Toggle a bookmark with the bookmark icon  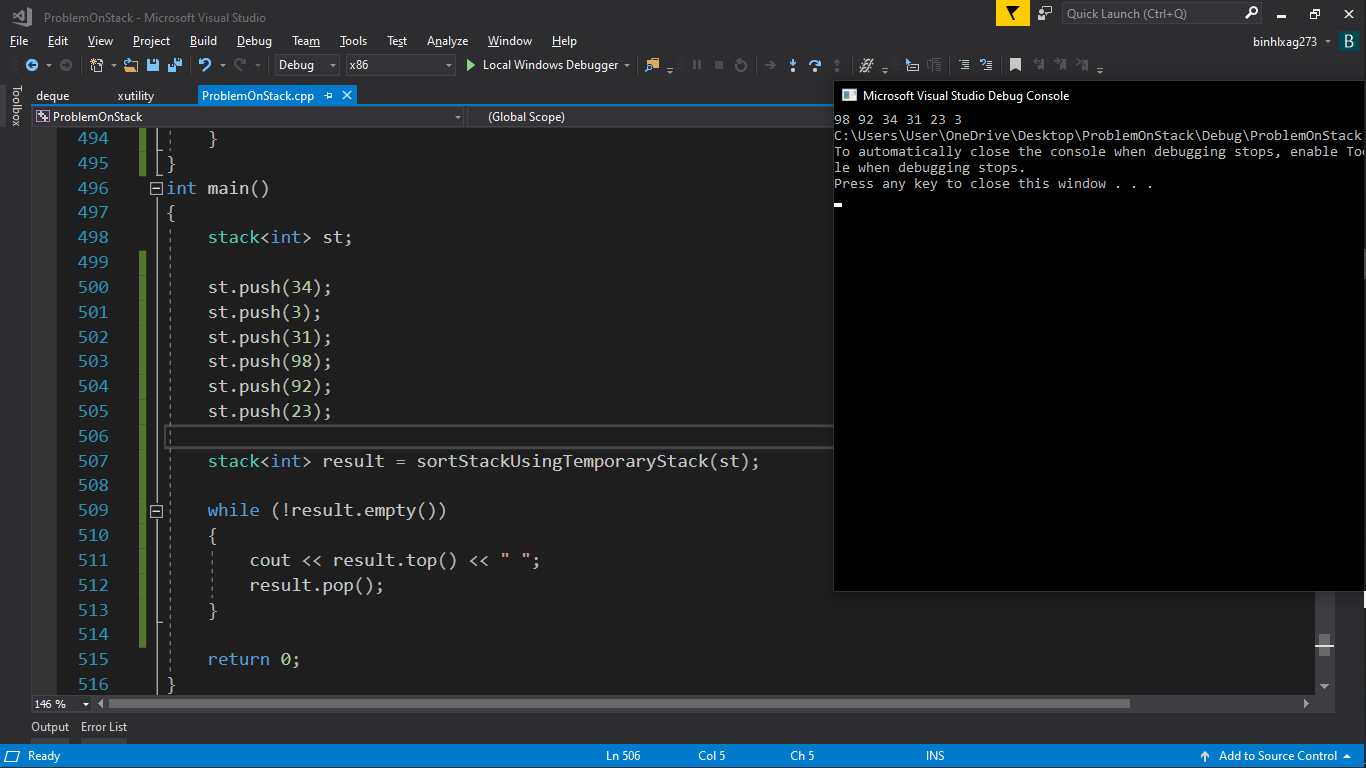tap(1015, 65)
